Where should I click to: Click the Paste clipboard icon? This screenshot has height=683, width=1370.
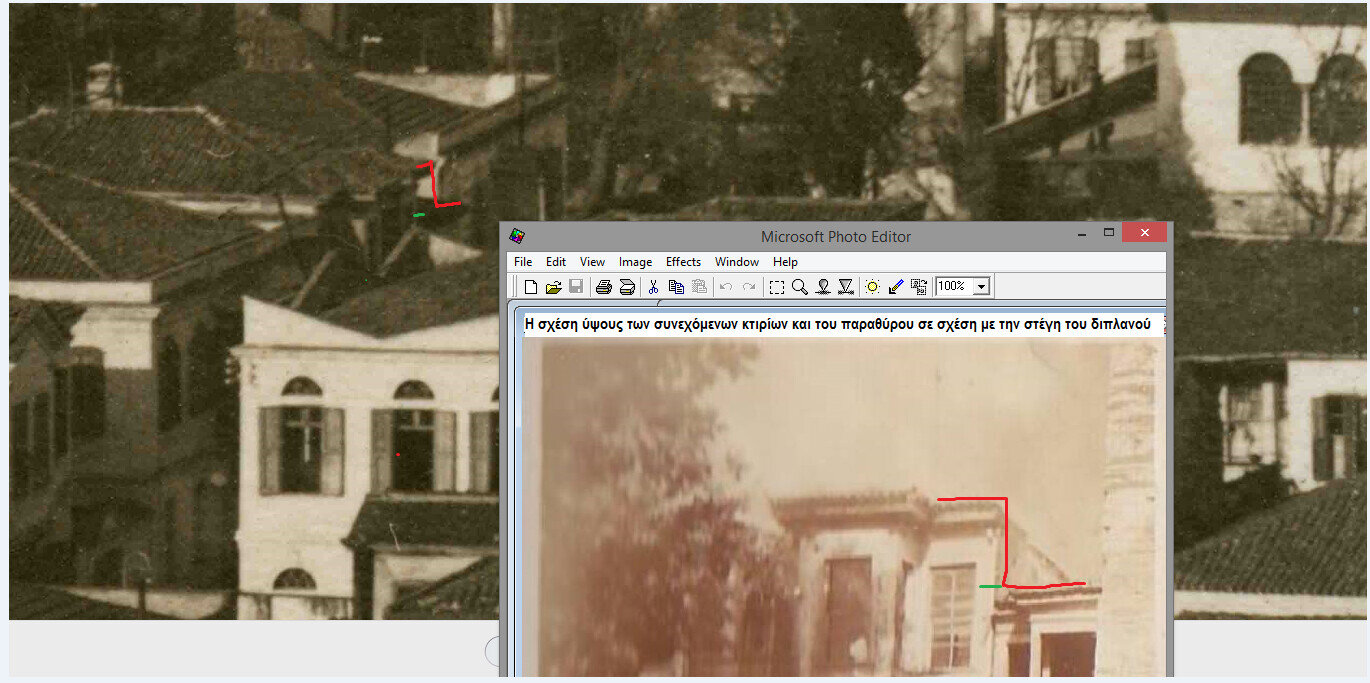click(x=699, y=287)
